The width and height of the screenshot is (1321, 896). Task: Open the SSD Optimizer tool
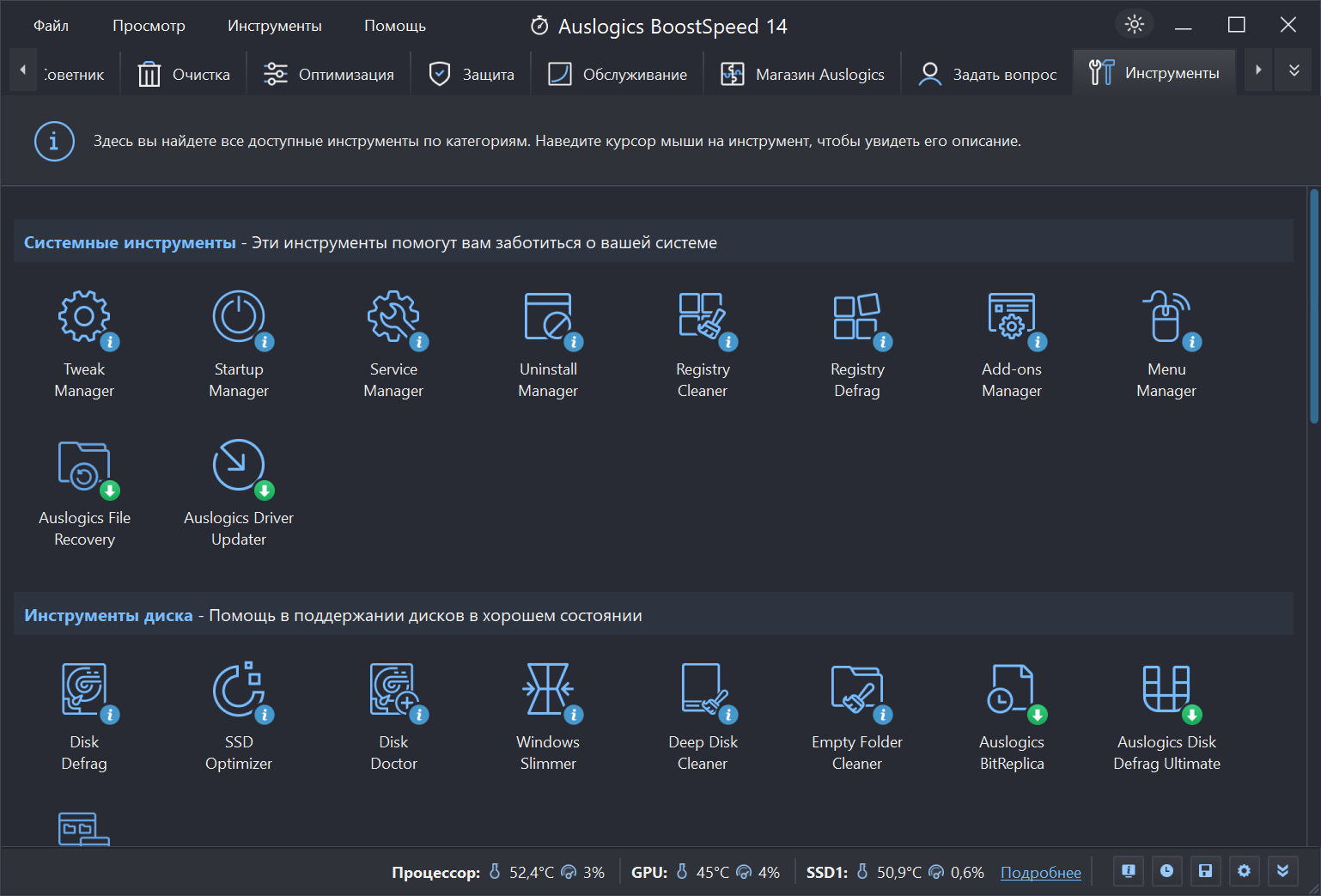tap(239, 716)
